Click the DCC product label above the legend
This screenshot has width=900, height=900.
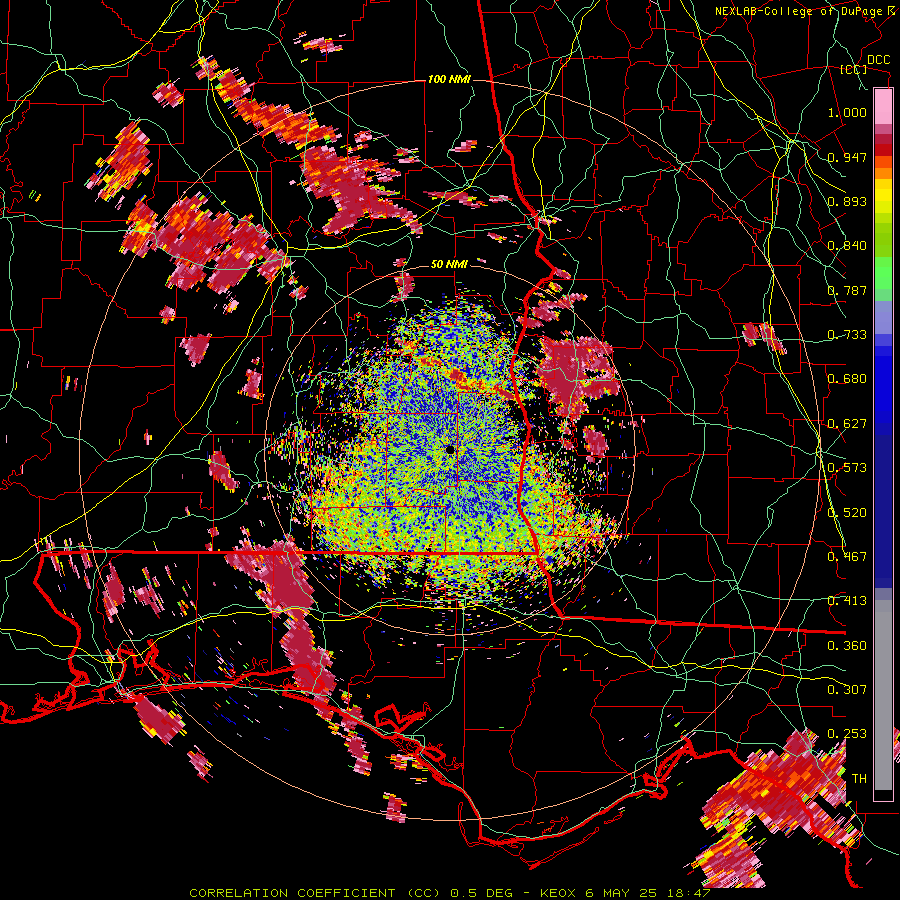pyautogui.click(x=878, y=60)
